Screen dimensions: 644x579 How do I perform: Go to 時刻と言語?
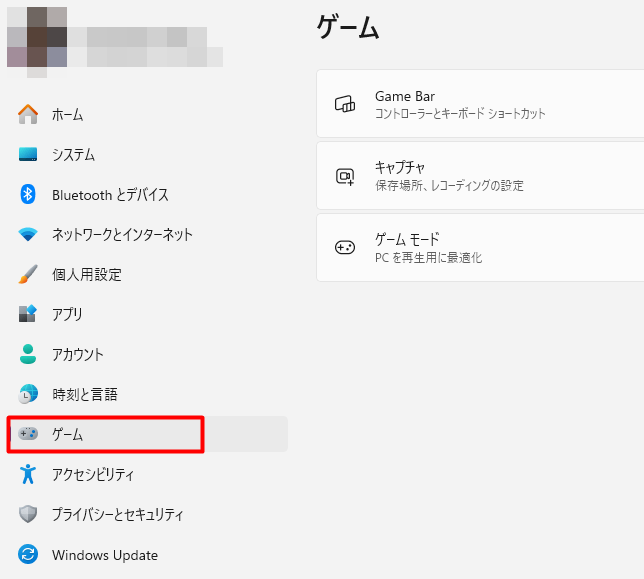[147, 394]
